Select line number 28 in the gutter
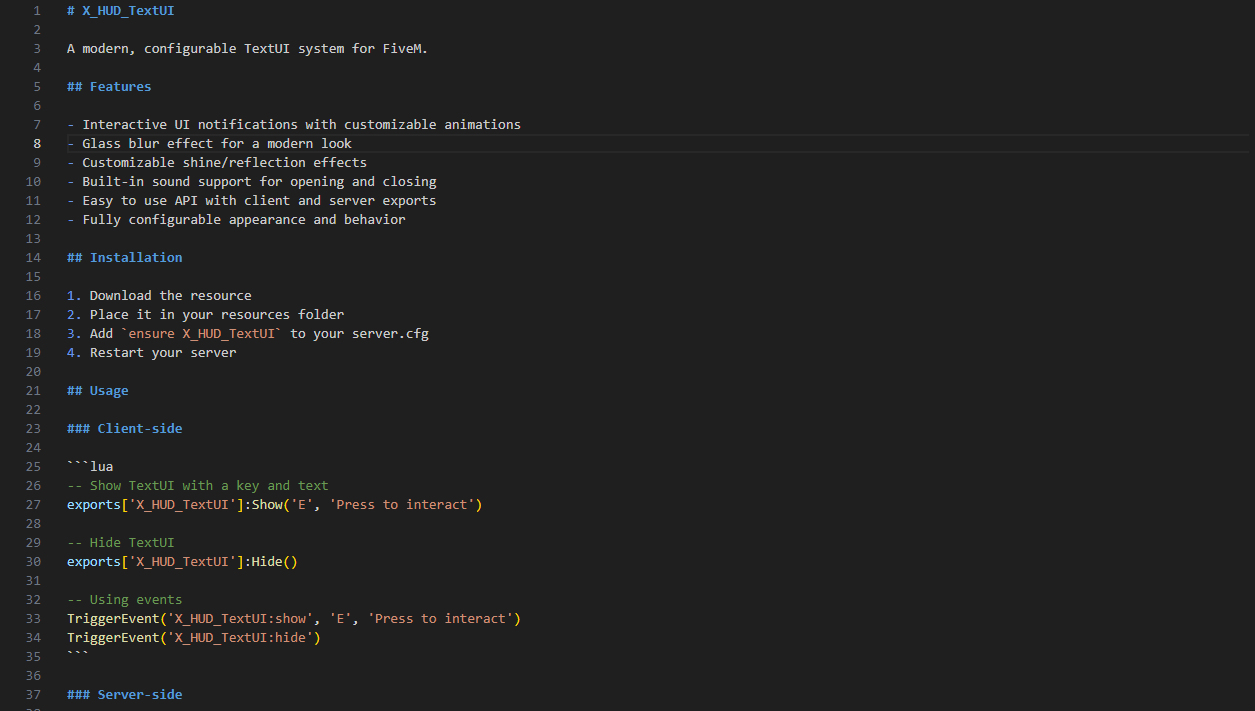 click(x=33, y=523)
